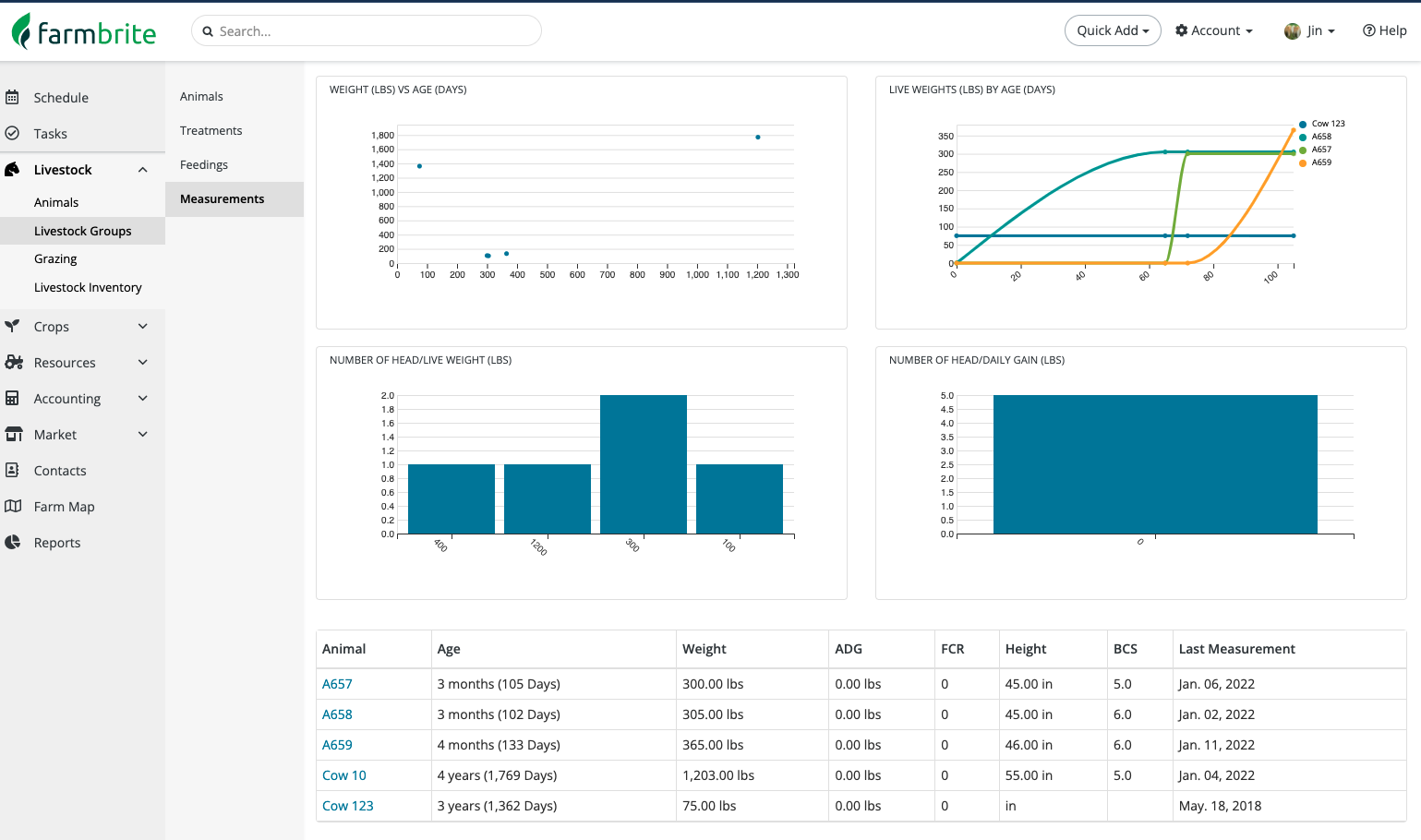
Task: Click the Farm Map icon
Action: point(13,506)
